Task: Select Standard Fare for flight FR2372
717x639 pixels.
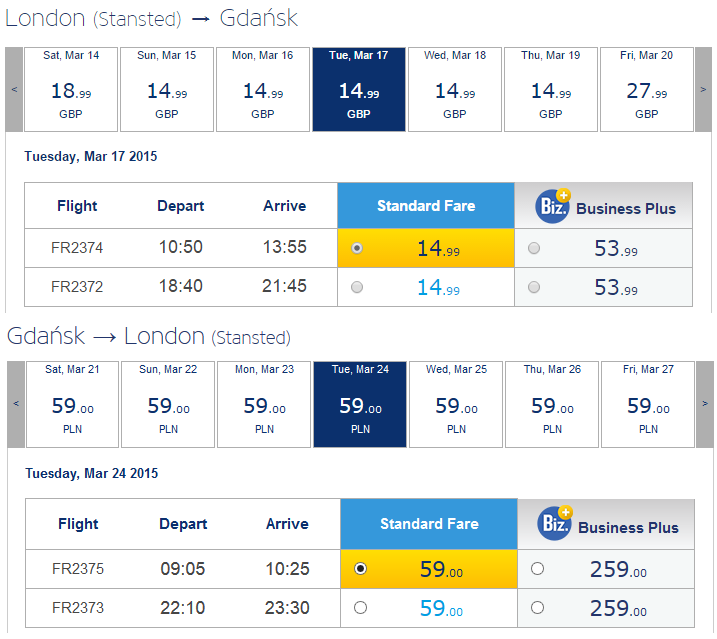Action: [x=357, y=287]
